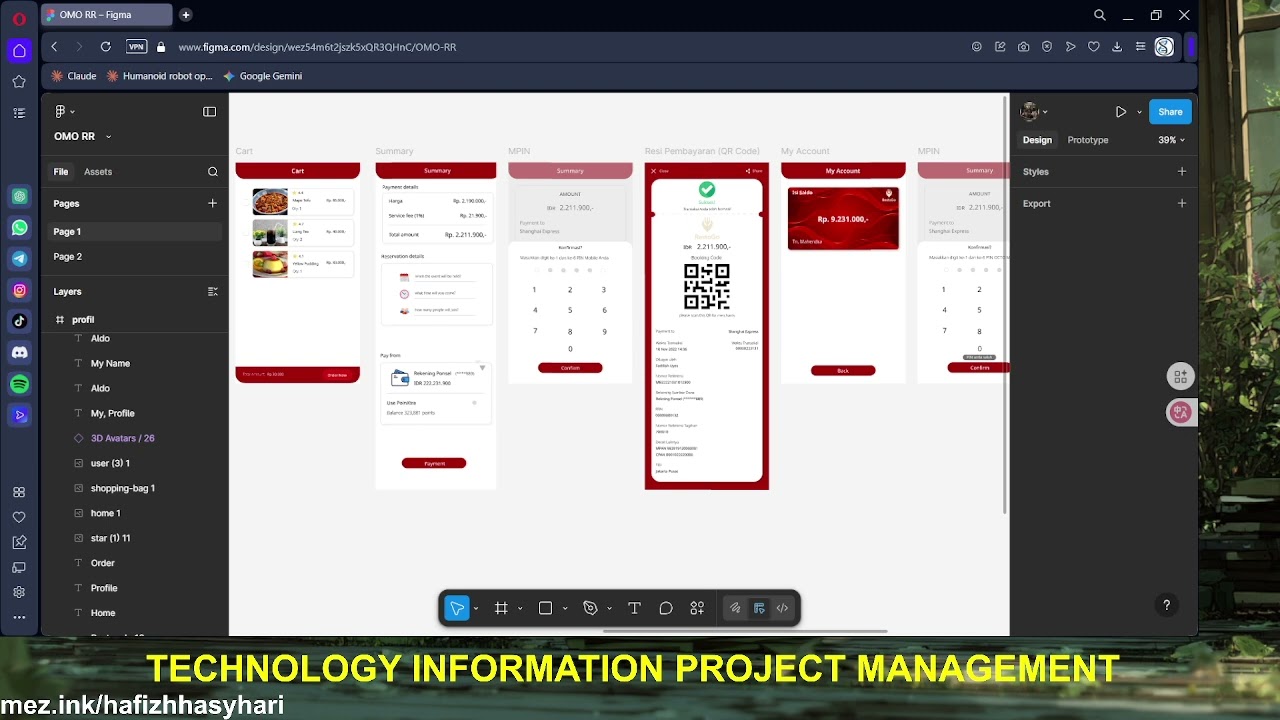Screen dimensions: 1280x720
Task: Select the Frame tool
Action: 501,608
